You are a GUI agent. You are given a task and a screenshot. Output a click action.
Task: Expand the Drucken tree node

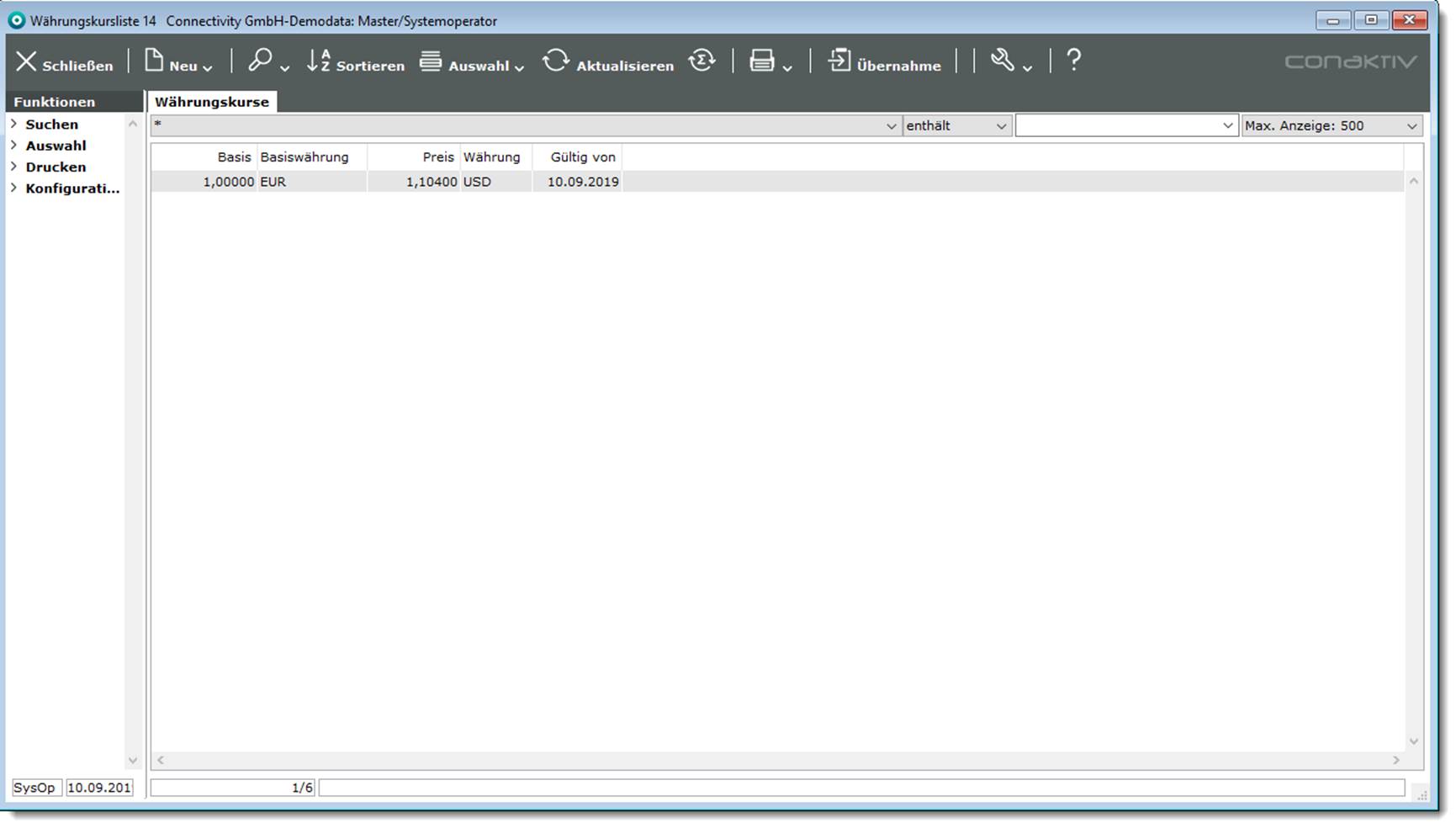tap(14, 167)
